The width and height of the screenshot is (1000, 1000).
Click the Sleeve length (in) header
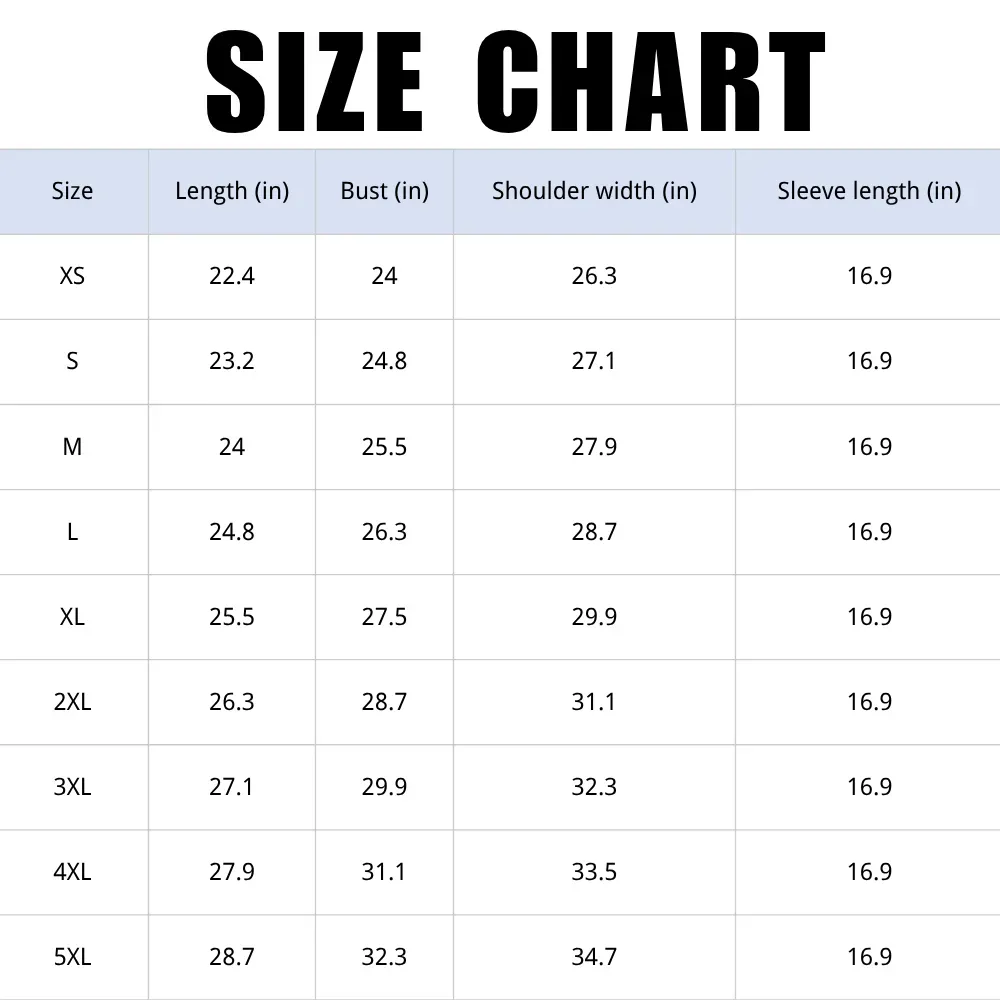coord(869,191)
